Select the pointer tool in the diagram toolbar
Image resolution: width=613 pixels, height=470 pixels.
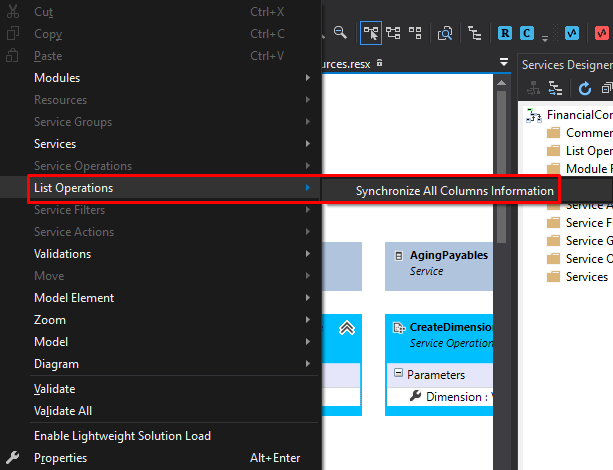tap(371, 33)
